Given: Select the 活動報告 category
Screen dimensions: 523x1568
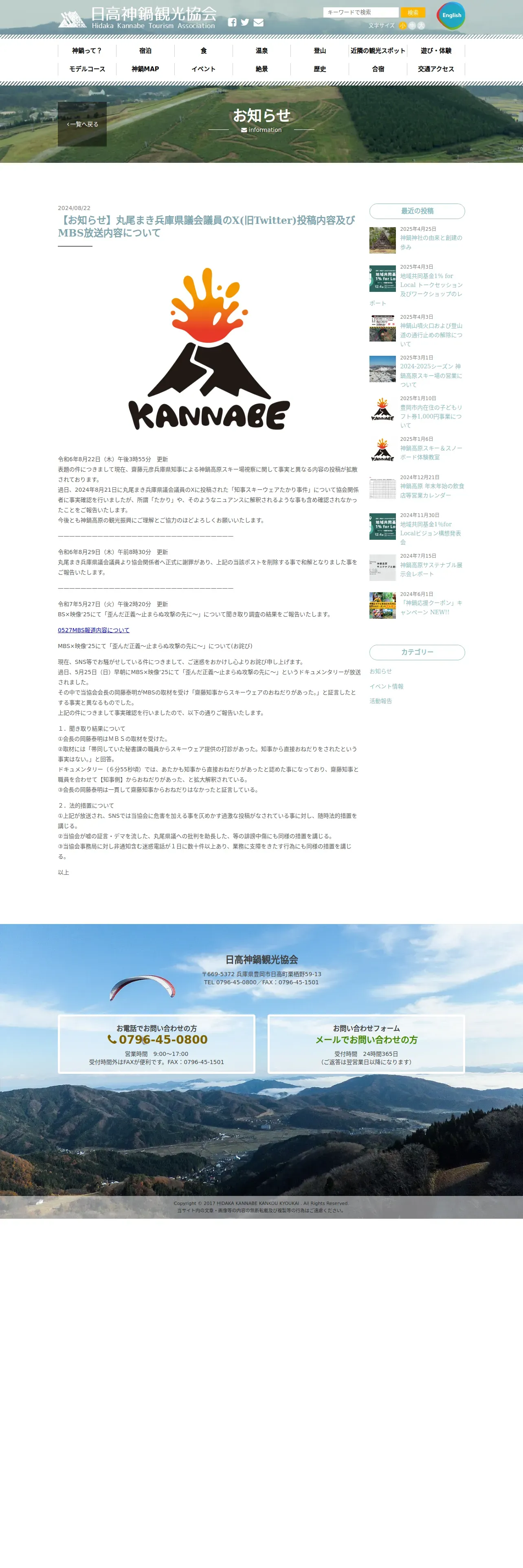Looking at the screenshot, I should coord(380,701).
